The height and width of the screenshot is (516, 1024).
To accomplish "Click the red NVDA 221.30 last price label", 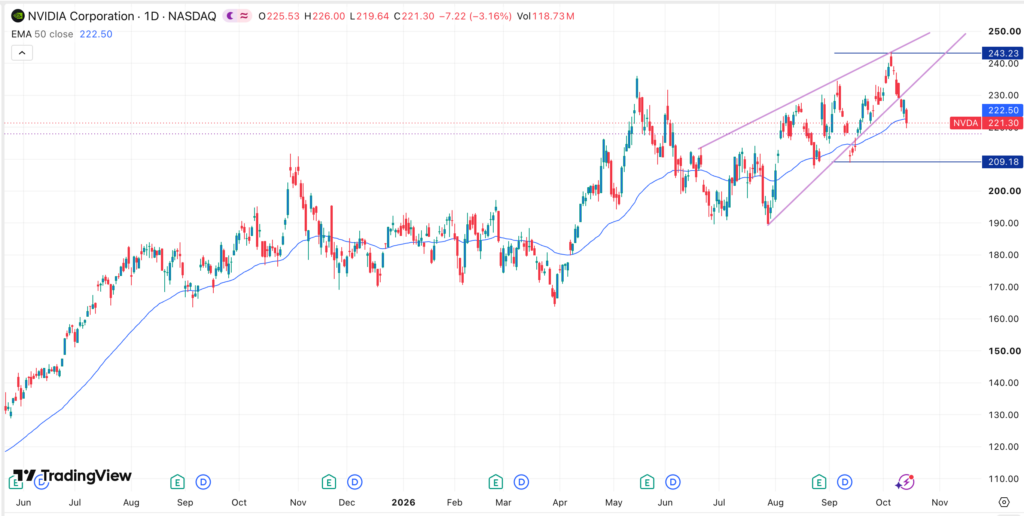I will click(986, 123).
